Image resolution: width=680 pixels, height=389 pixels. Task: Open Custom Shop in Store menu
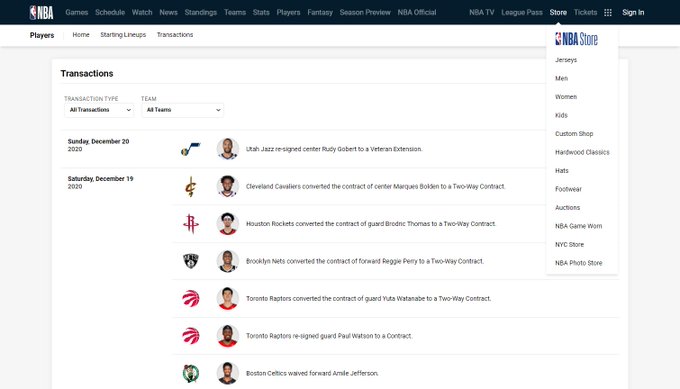[574, 134]
